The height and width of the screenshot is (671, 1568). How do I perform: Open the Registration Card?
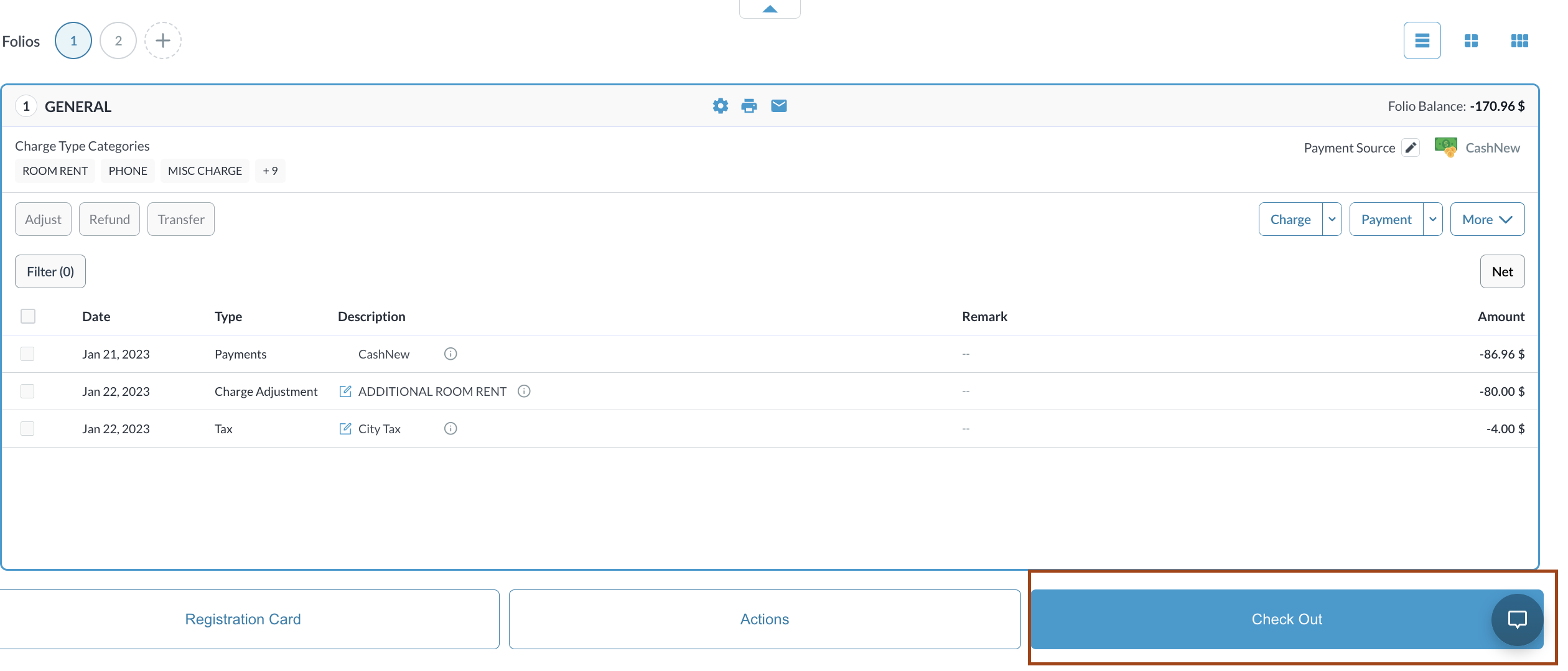pos(243,619)
